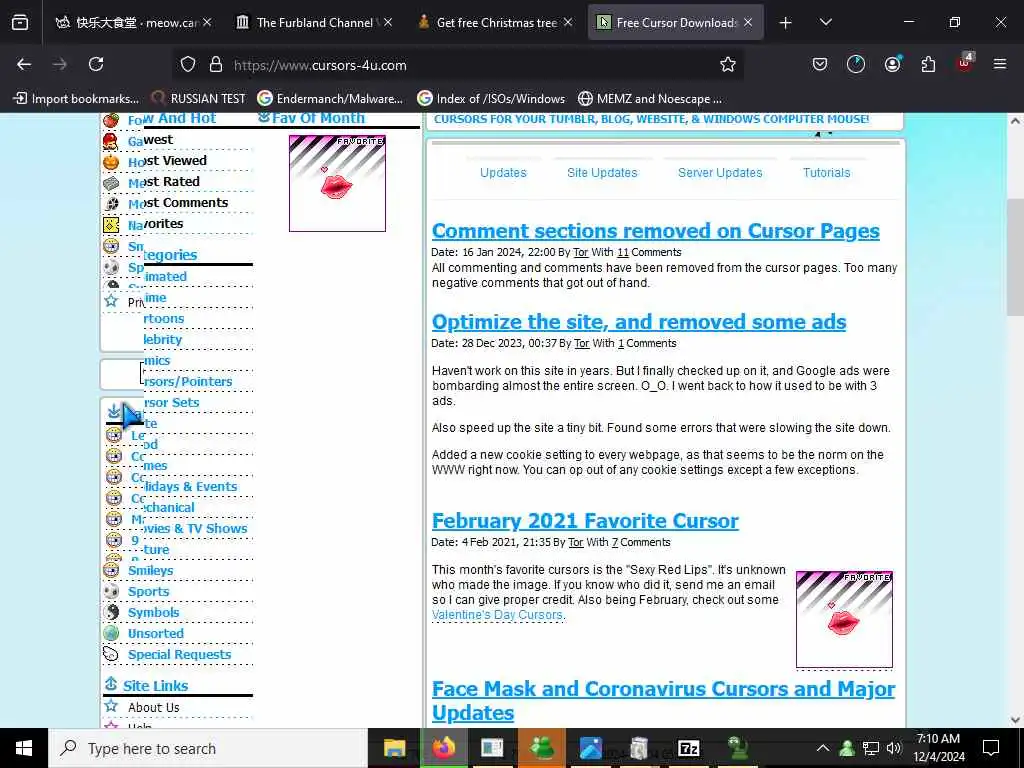Click the volume speaker tray icon
Image resolution: width=1024 pixels, height=768 pixels.
pos(894,748)
